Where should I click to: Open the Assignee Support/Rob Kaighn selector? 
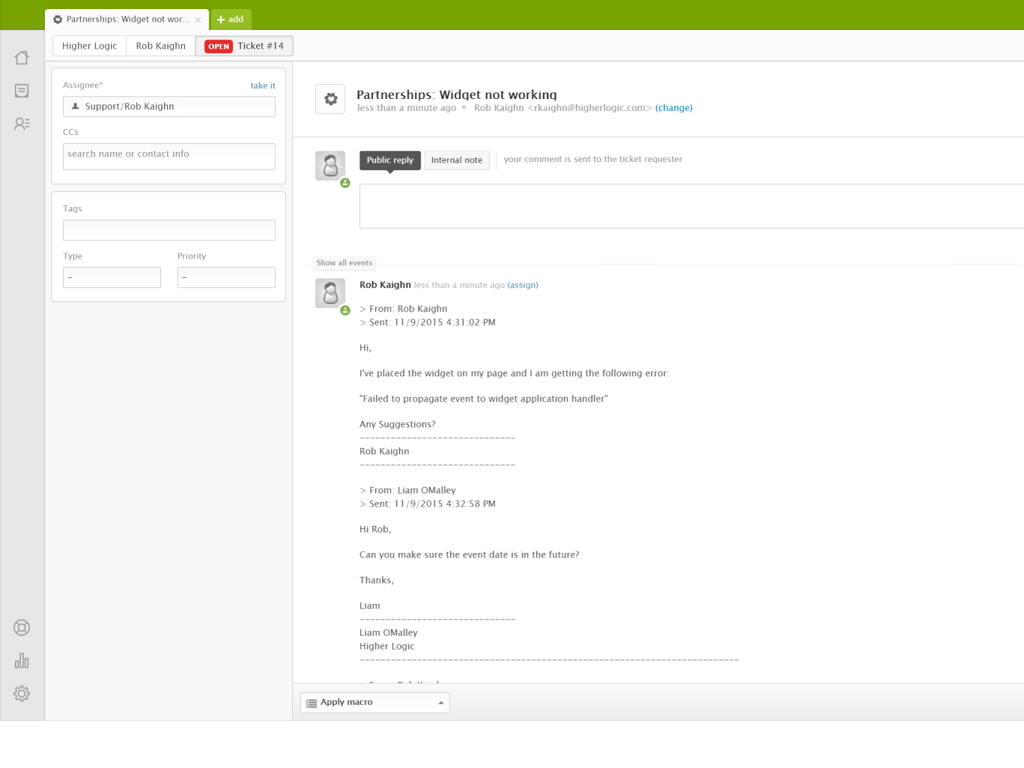tap(169, 106)
